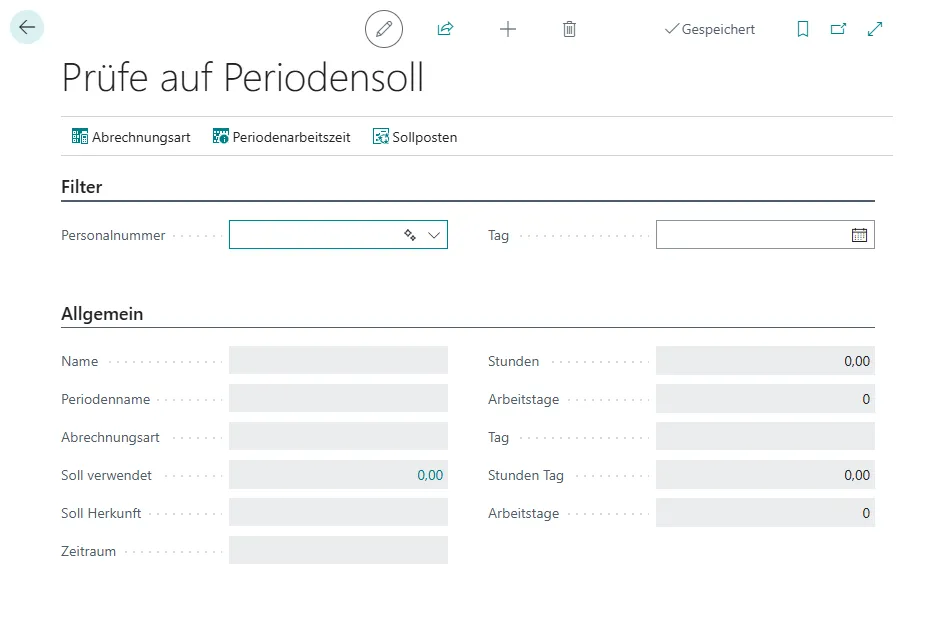Image resolution: width=950 pixels, height=621 pixels.
Task: Click sparkle icon in Personalnummer field
Action: [x=410, y=235]
